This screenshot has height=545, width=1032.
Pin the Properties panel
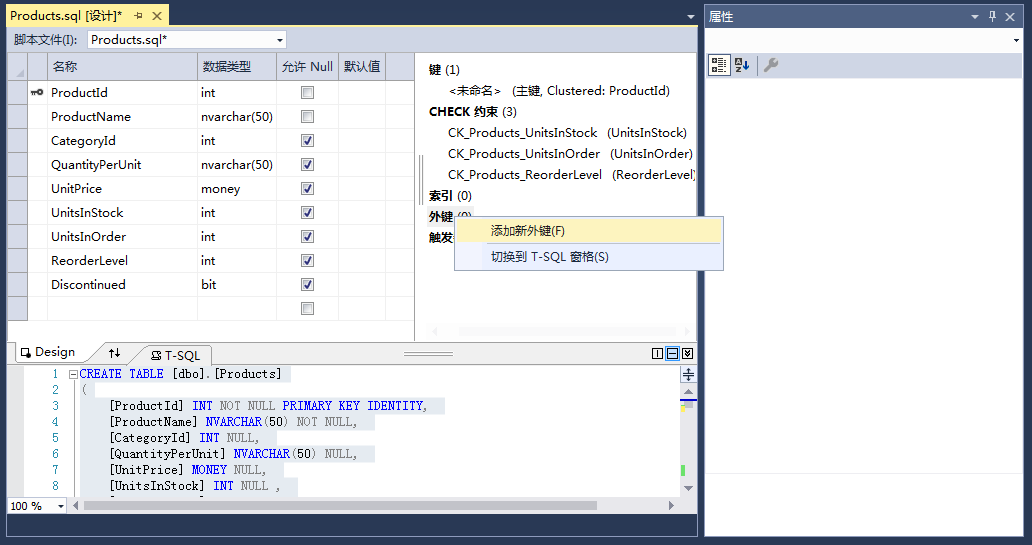point(993,16)
